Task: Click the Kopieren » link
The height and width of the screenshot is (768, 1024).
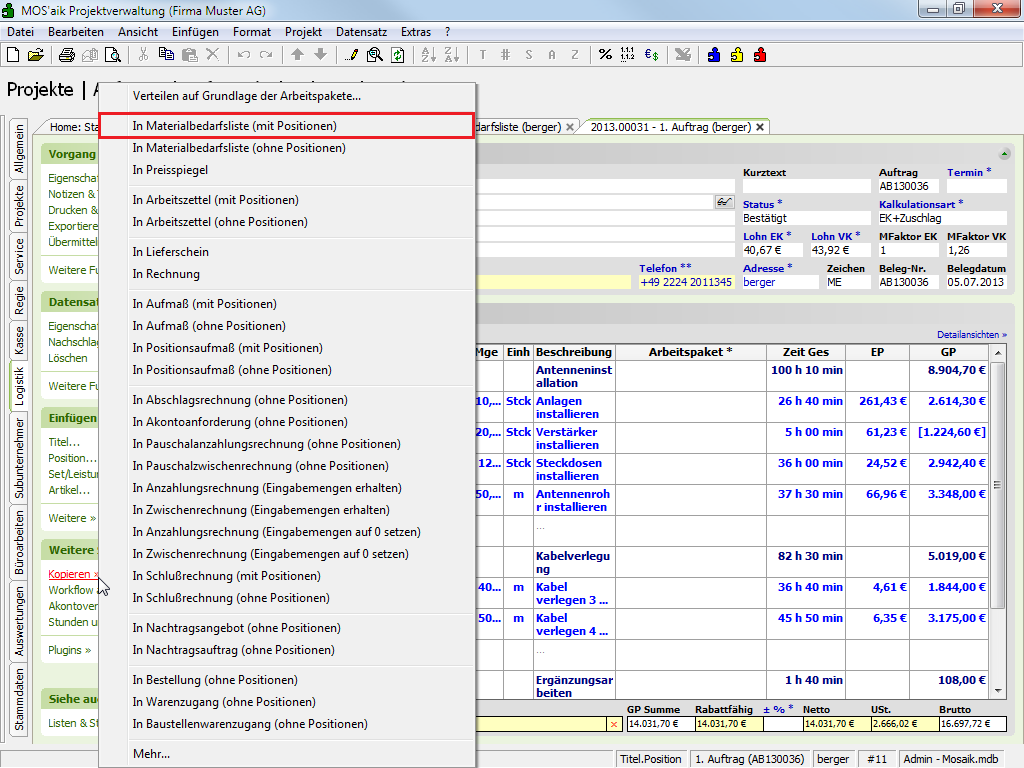Action: tap(72, 574)
